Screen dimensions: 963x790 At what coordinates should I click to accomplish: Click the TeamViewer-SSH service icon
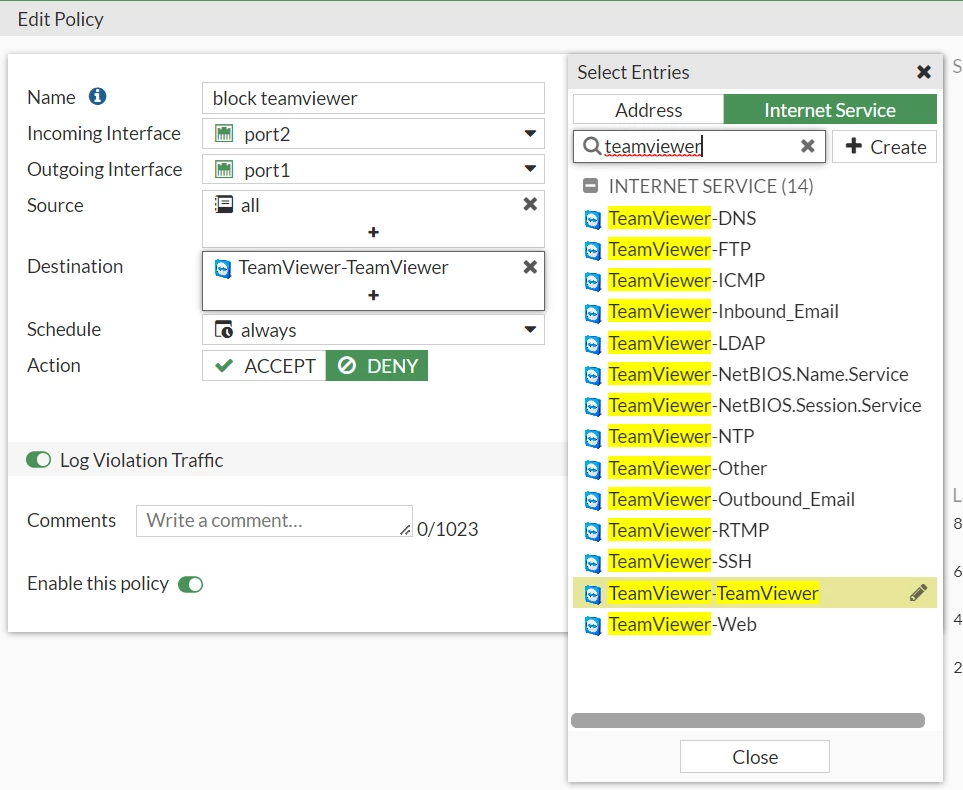(x=592, y=562)
